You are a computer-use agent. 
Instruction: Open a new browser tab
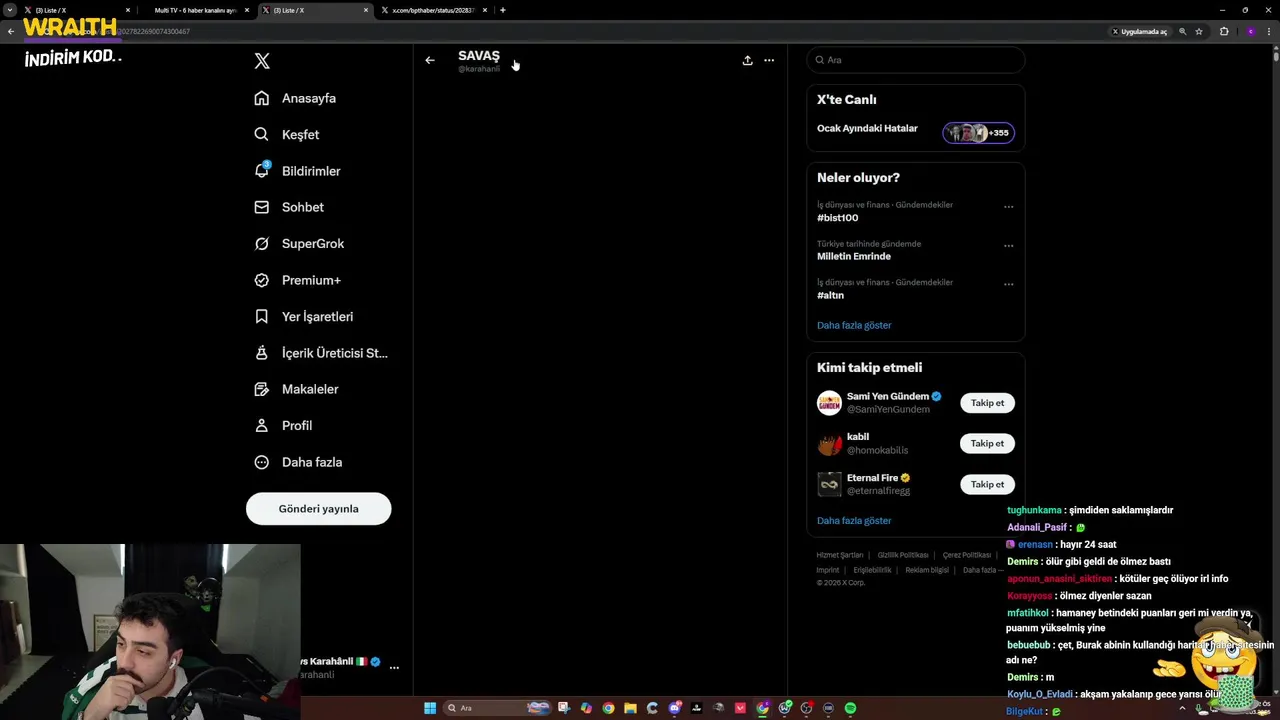(502, 10)
